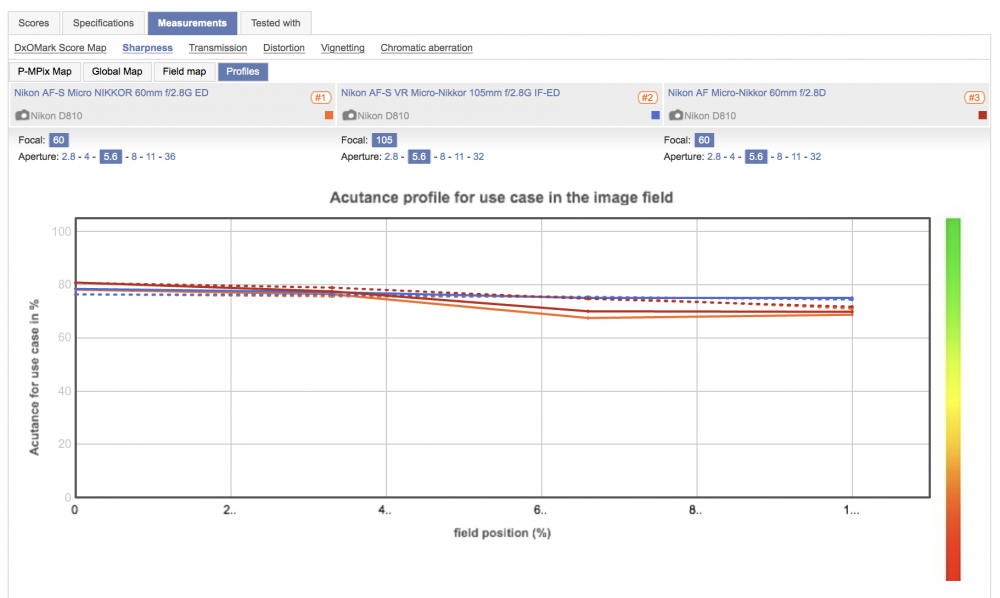Screen dimensions: 1000x598
Task: Click the green-to-red color scale bar
Action: (953, 399)
